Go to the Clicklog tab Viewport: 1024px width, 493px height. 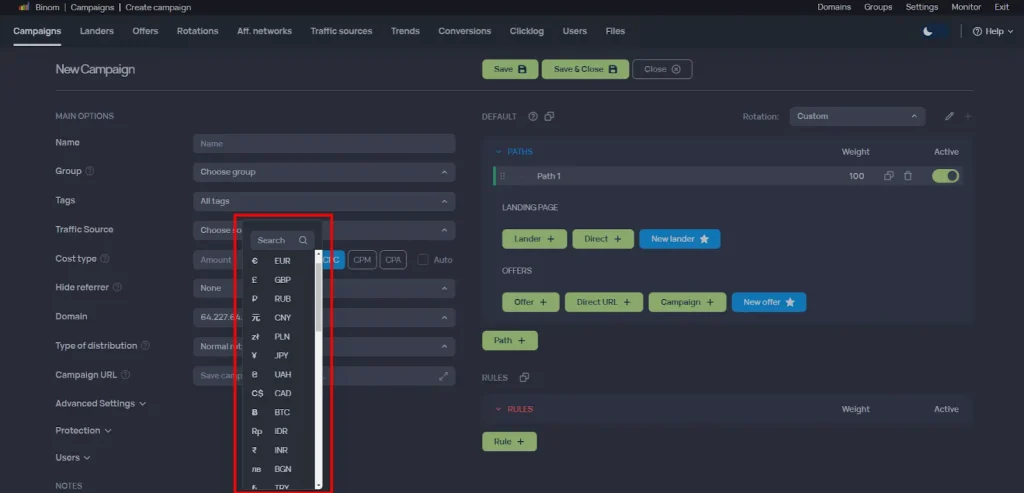(x=526, y=31)
